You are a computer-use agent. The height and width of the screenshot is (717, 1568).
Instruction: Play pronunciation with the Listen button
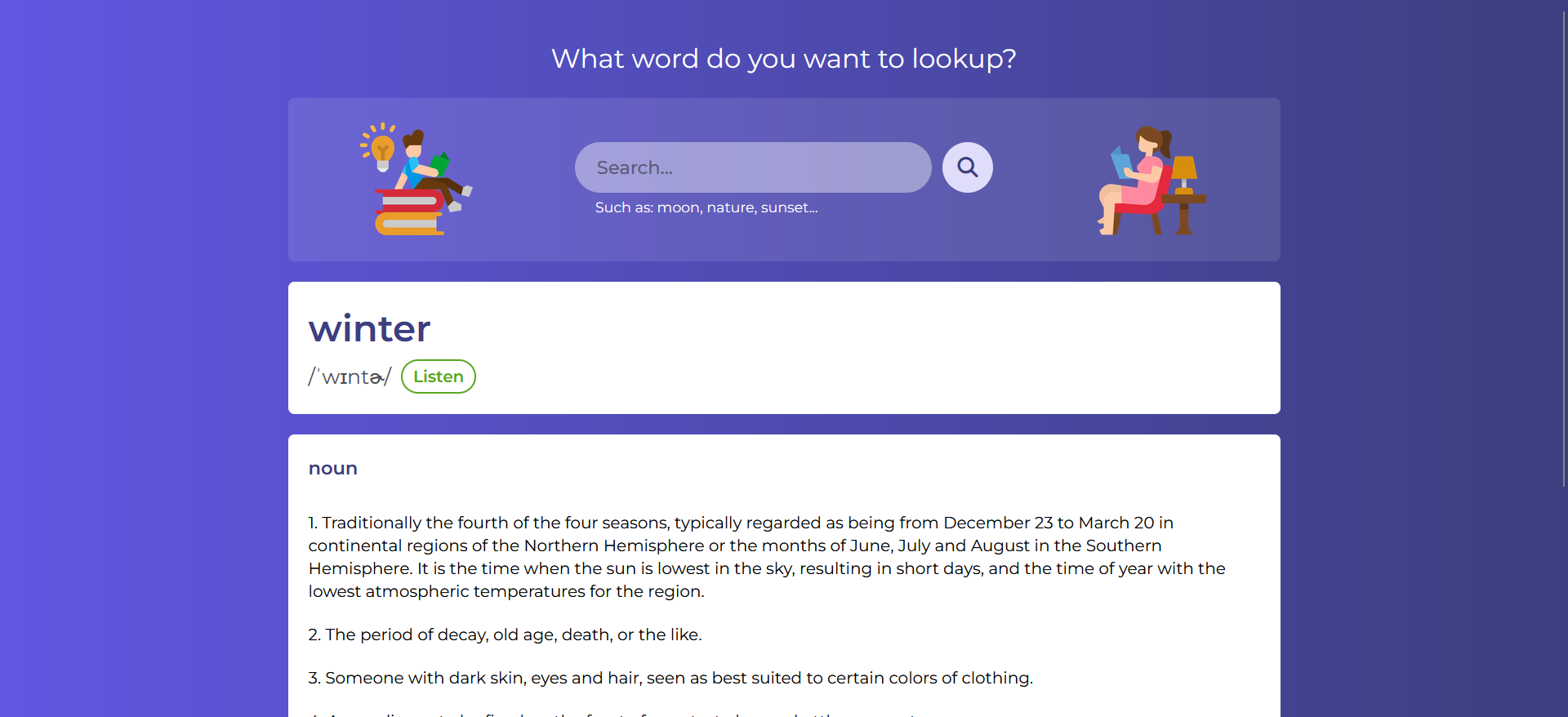point(439,376)
